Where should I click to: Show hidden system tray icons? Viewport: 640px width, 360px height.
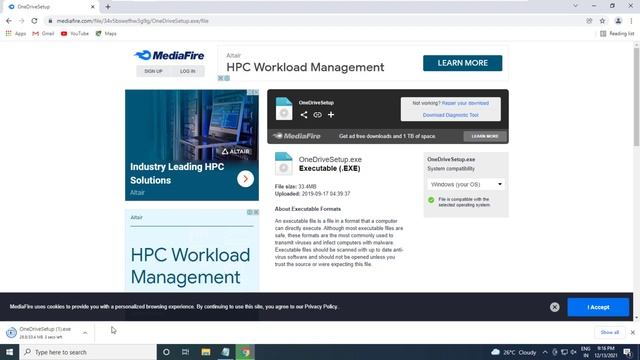pos(545,352)
